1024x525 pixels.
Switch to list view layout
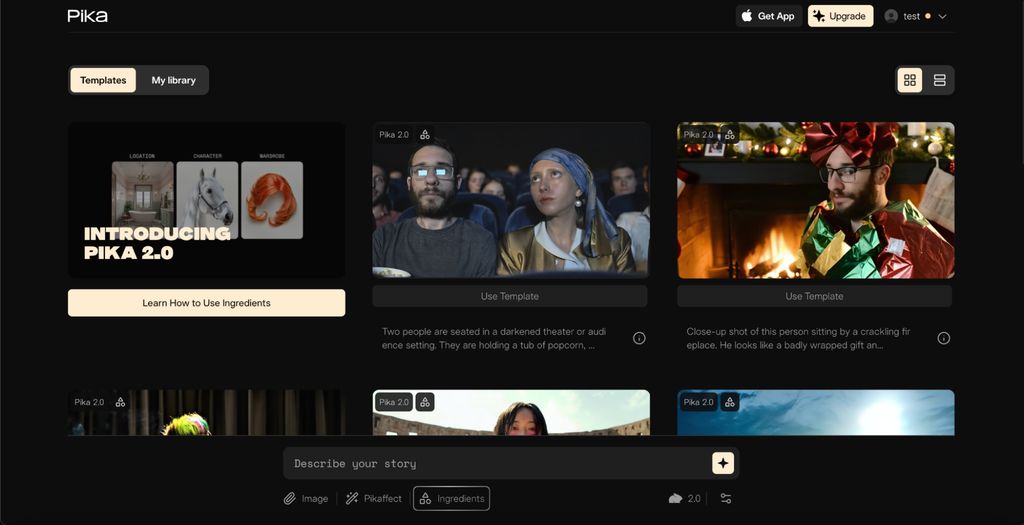939,80
